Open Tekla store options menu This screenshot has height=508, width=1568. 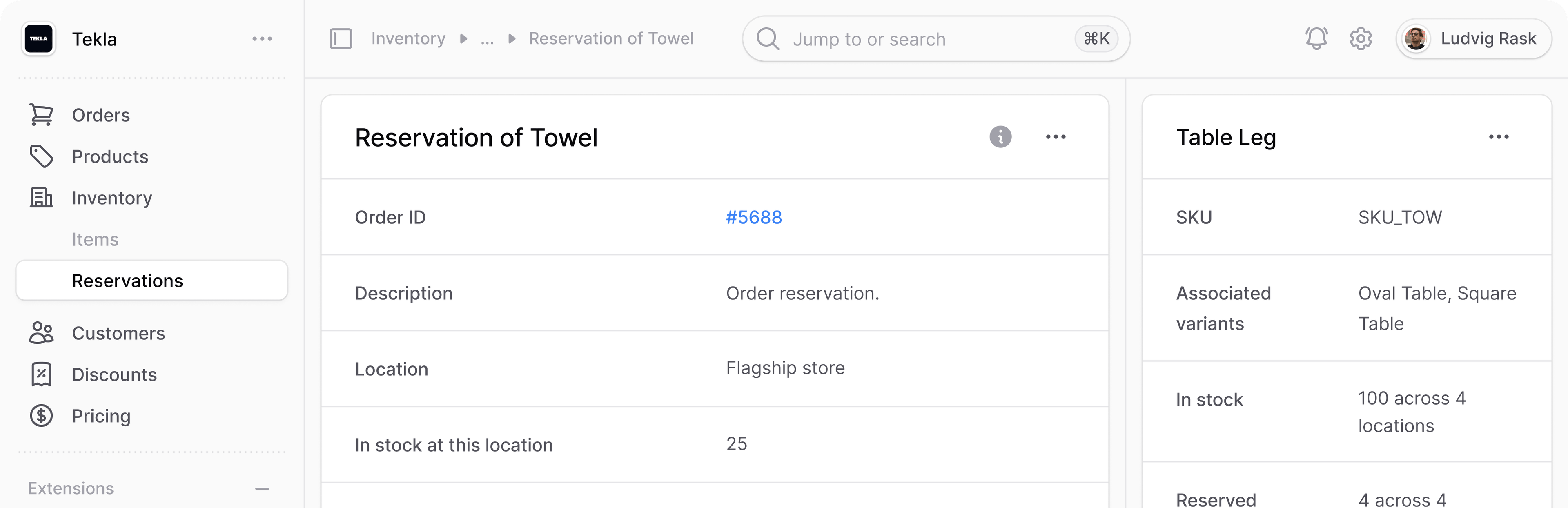coord(262,38)
